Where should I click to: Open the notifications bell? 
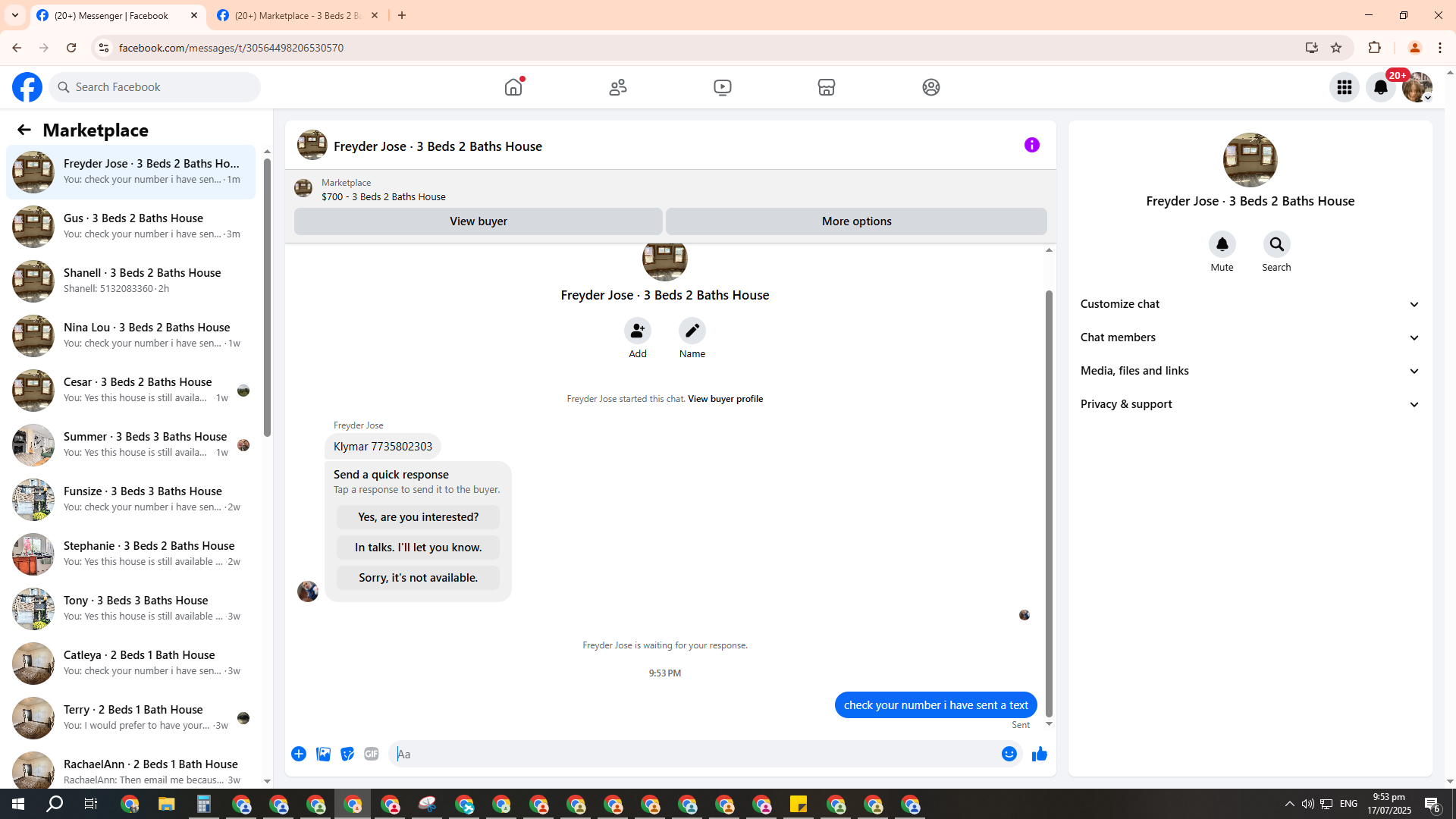[1381, 87]
